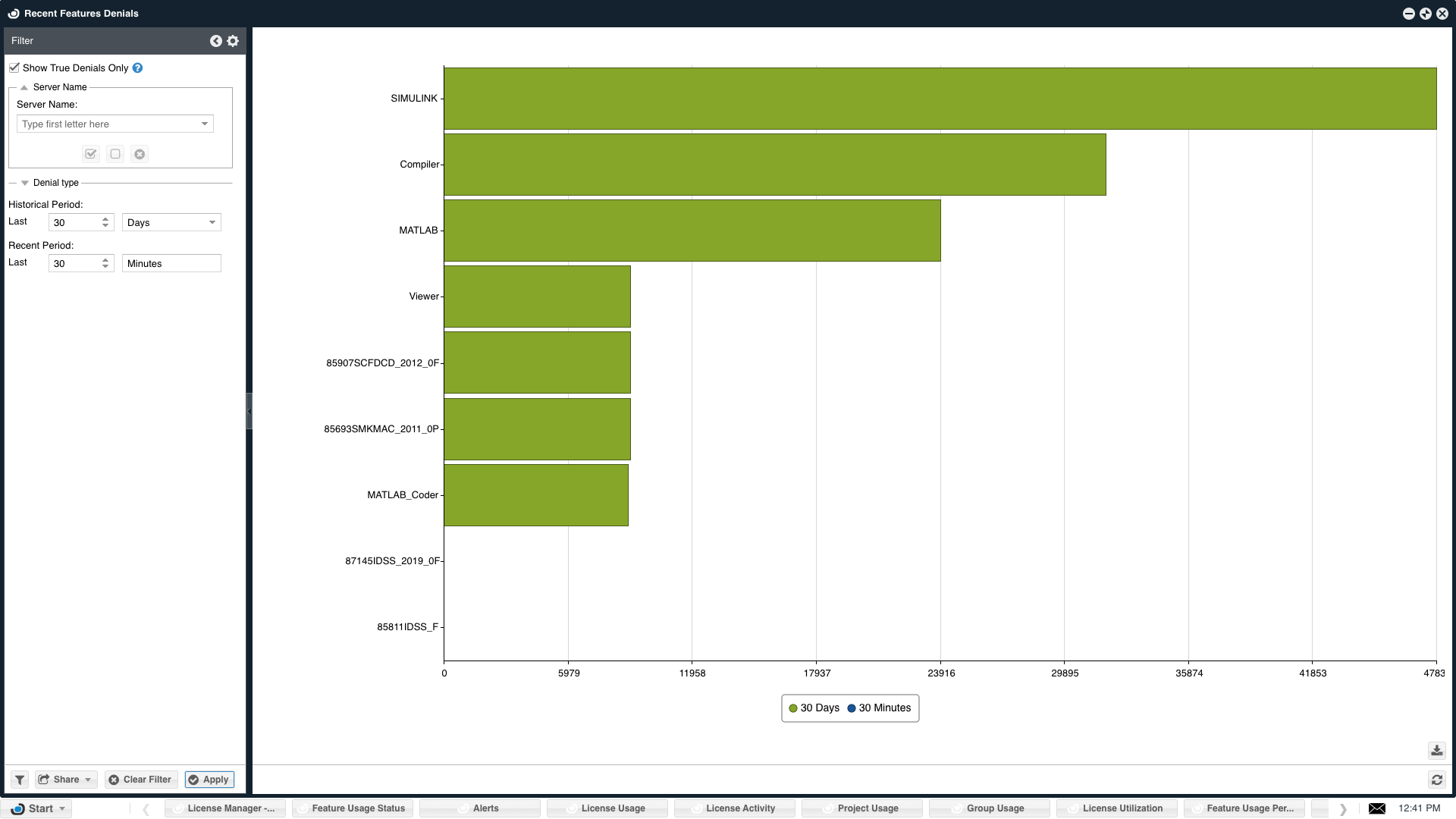The image size is (1456, 819).
Task: Refresh the chart with reload icon
Action: coord(1436,780)
